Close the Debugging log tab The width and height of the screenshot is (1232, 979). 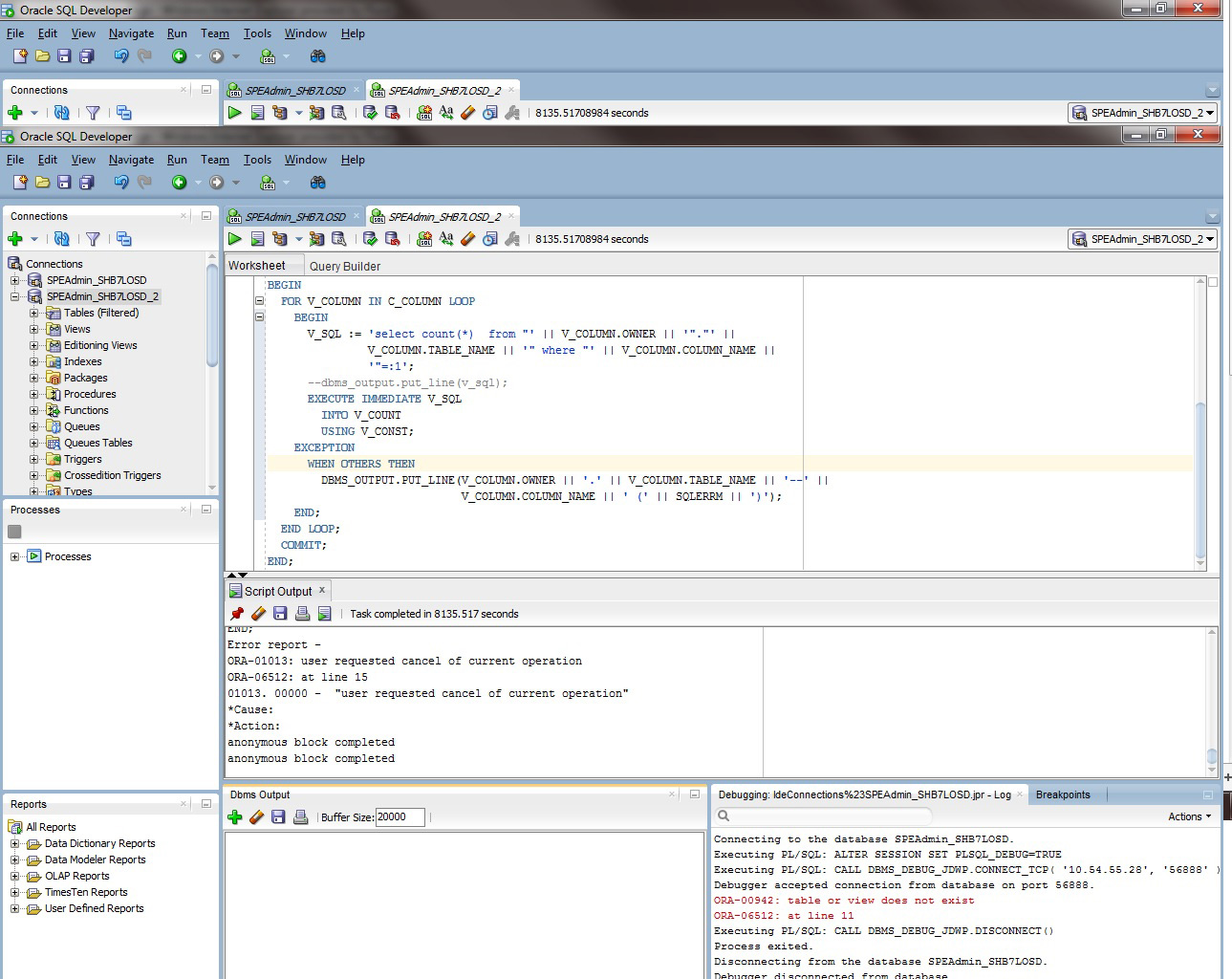(1021, 794)
